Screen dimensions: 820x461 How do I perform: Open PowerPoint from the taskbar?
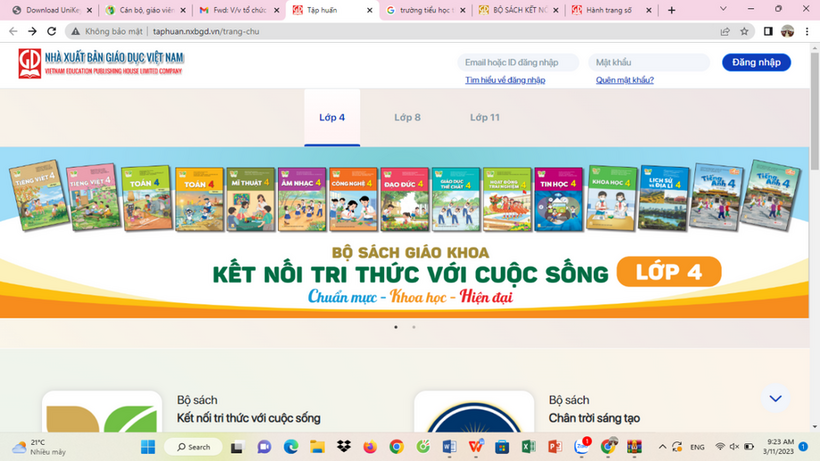(555, 447)
